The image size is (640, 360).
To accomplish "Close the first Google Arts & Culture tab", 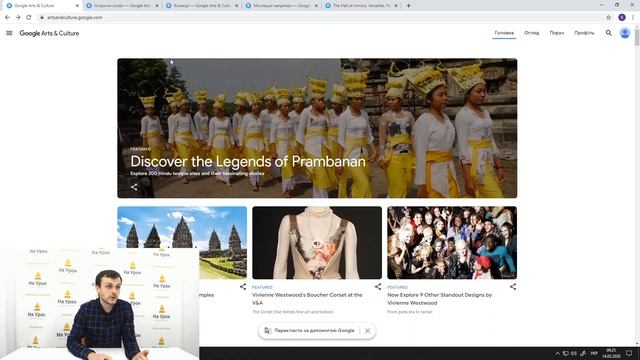I will click(77, 6).
